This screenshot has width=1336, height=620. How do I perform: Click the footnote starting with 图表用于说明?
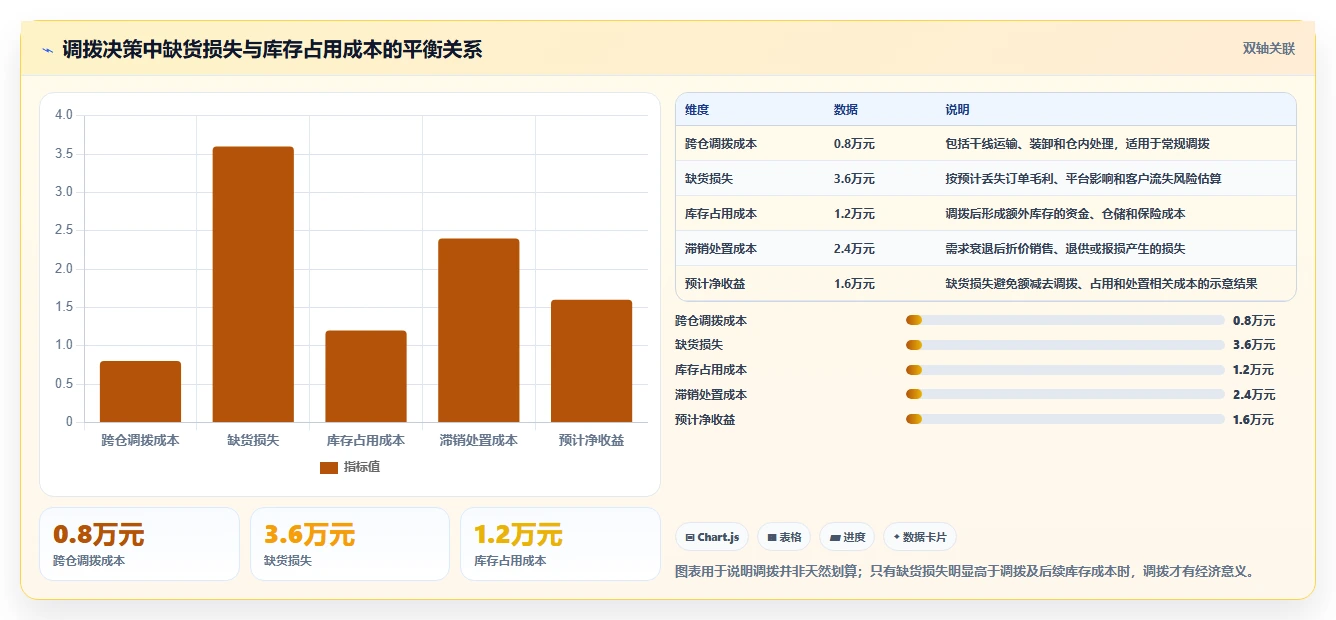[966, 572]
